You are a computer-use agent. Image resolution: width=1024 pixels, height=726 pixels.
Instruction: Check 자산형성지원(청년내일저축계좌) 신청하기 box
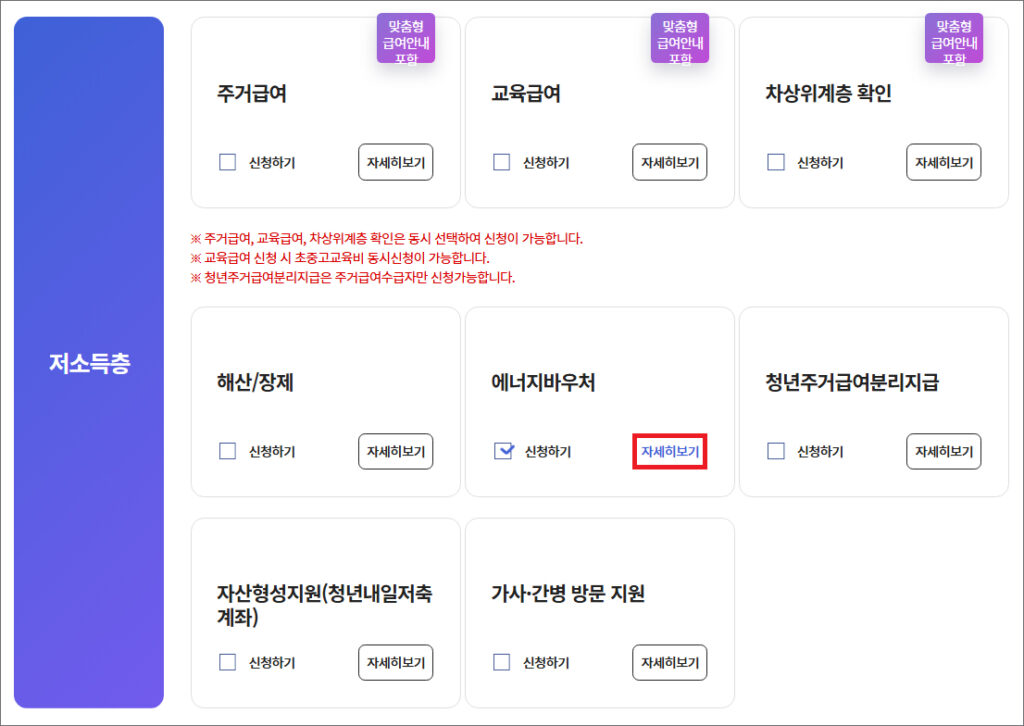228,662
